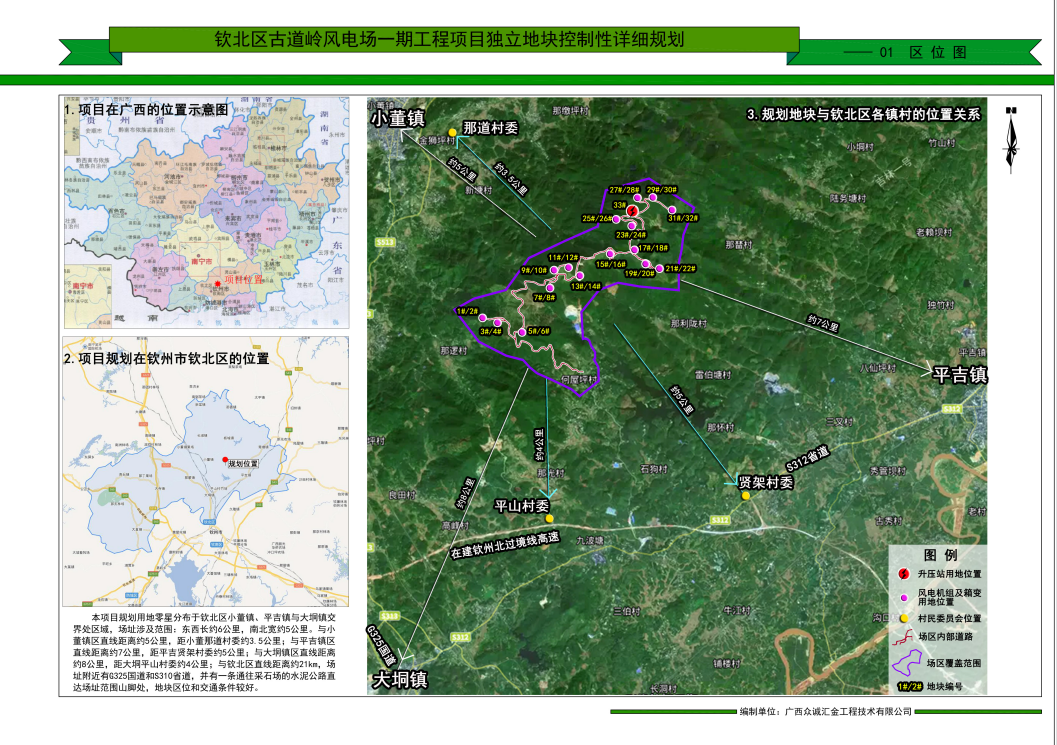1057x745 pixels.
Task: Click the 1#/2# sample label in the legend
Action: [x=908, y=687]
